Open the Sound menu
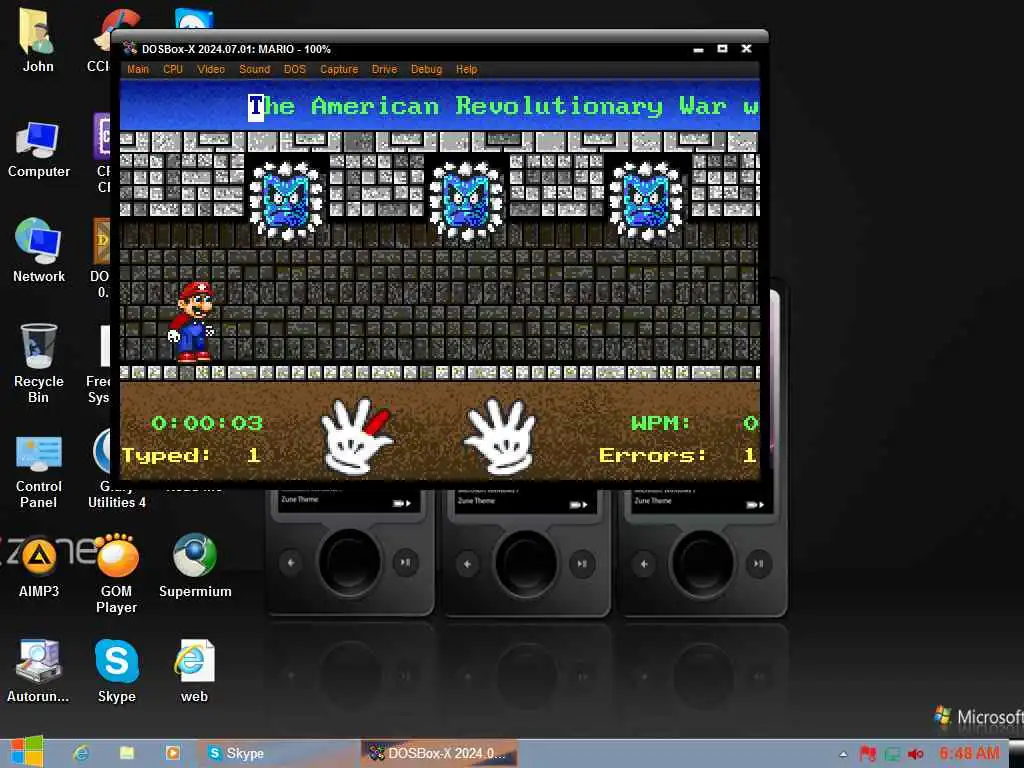Image resolution: width=1024 pixels, height=768 pixels. point(254,69)
